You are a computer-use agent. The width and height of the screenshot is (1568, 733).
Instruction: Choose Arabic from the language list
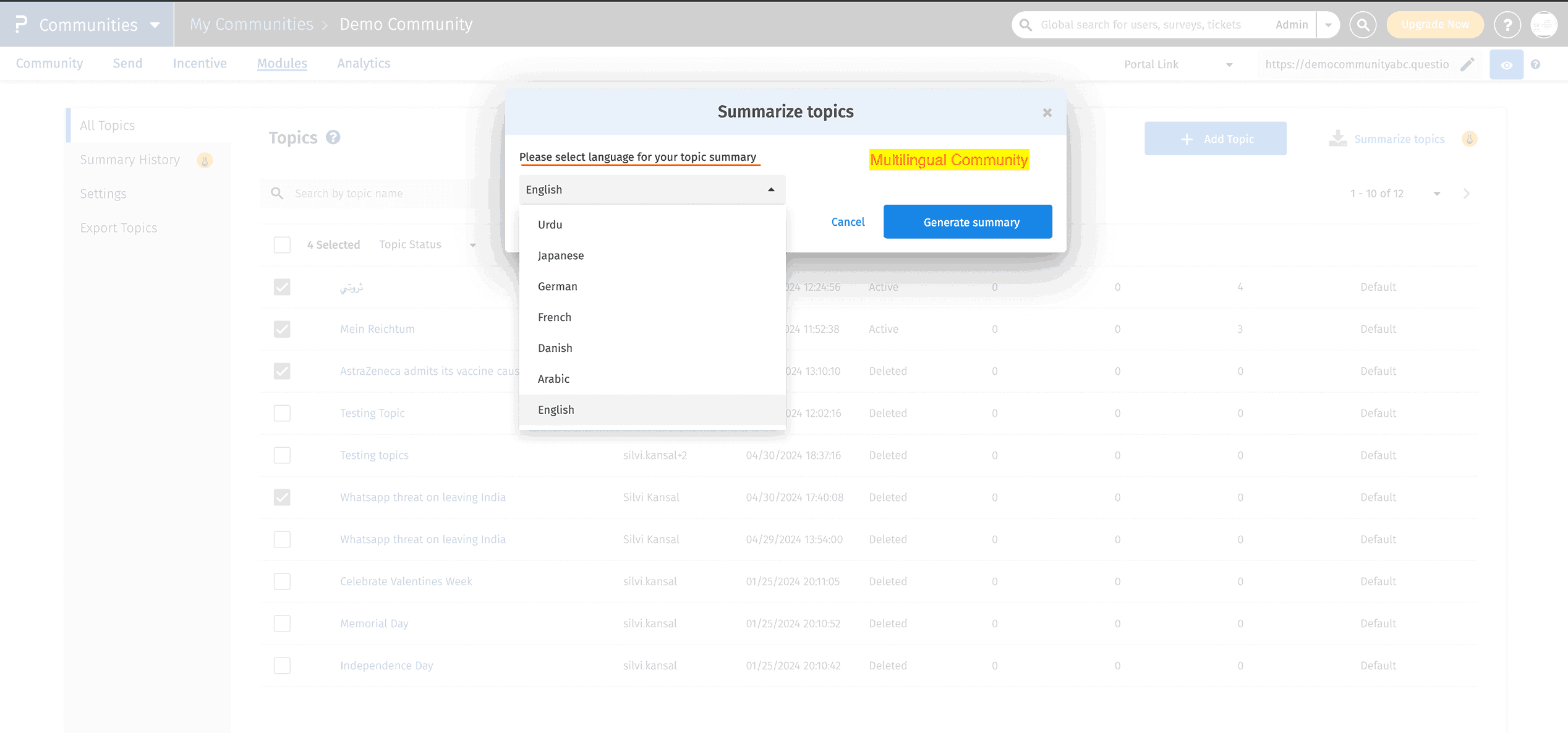[553, 379]
